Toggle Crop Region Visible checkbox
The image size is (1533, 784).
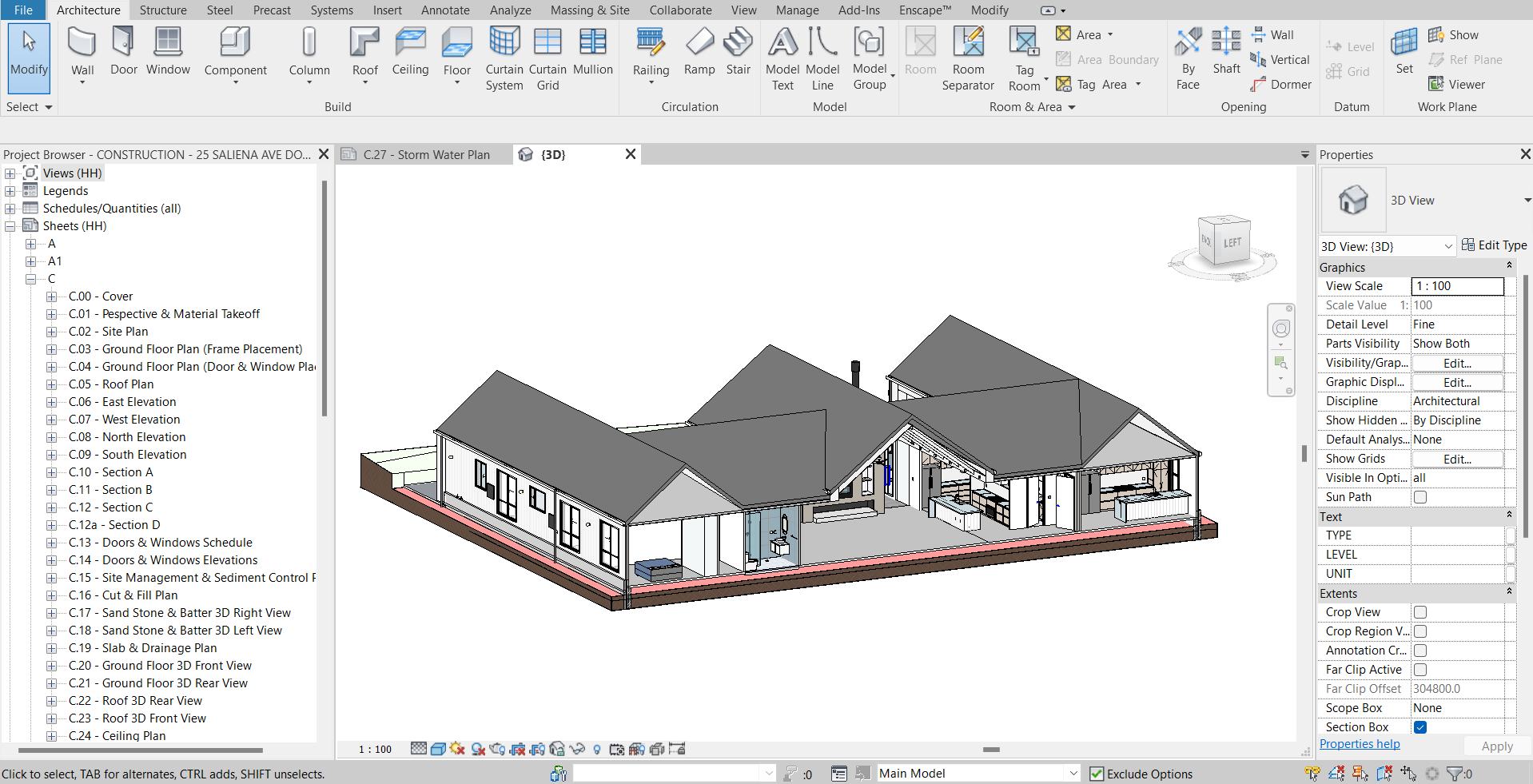tap(1420, 631)
